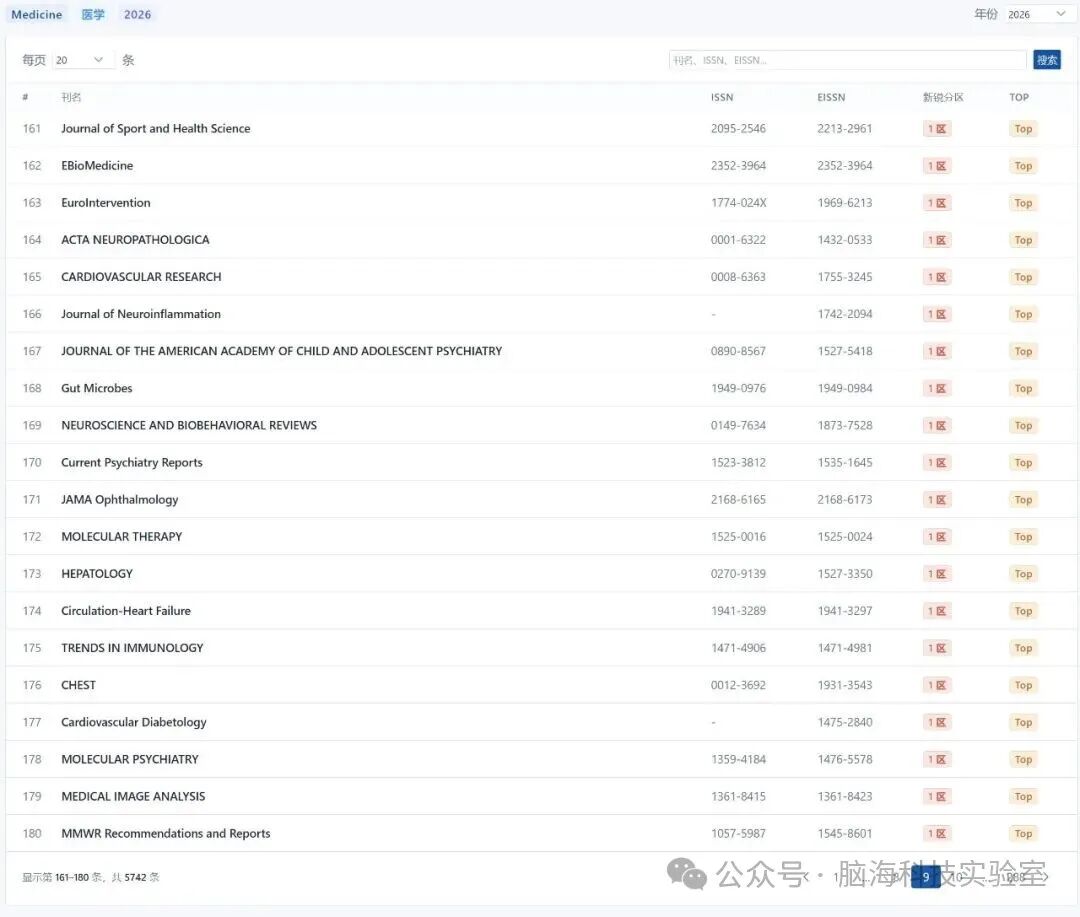The width and height of the screenshot is (1080, 917).
Task: Select Current Psychiatry Reports entry
Action: [x=132, y=462]
